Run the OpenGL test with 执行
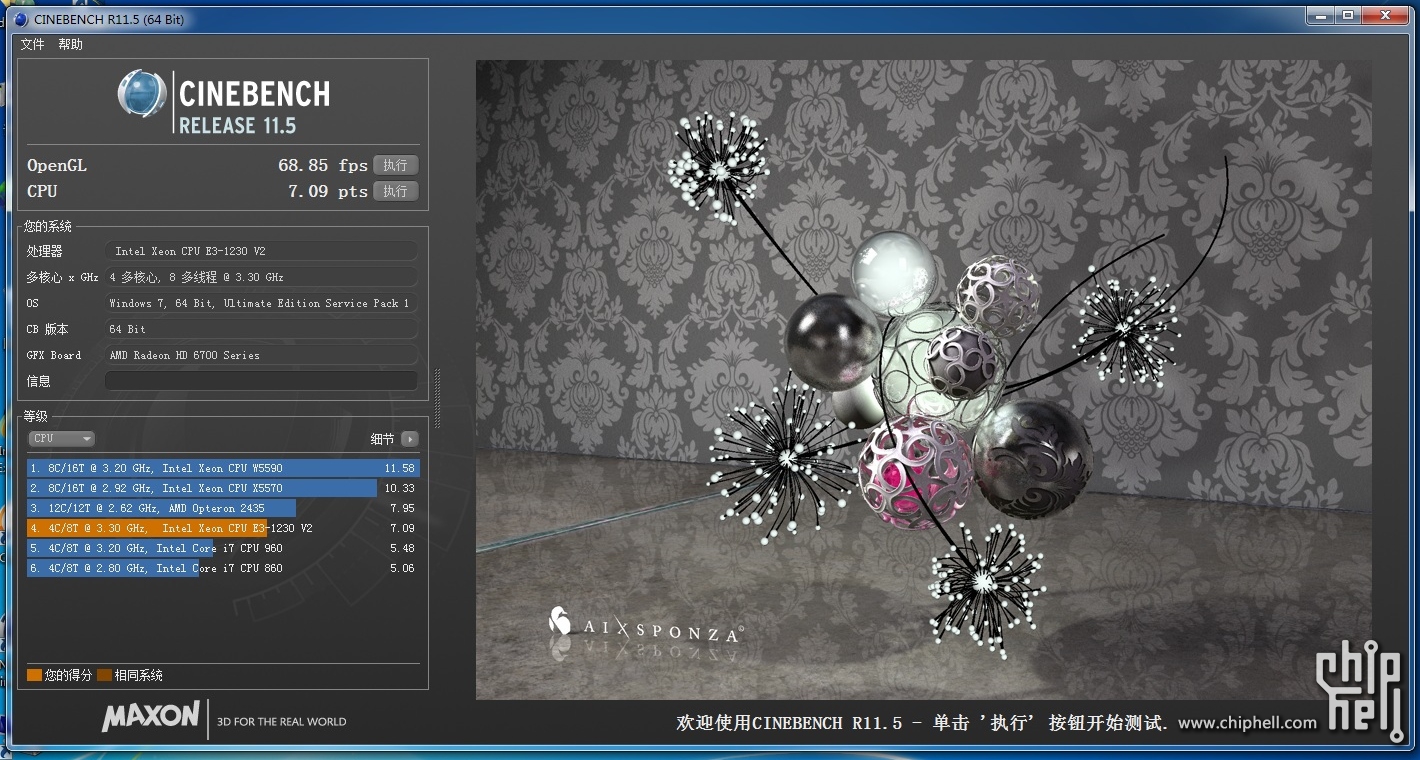 coord(395,165)
